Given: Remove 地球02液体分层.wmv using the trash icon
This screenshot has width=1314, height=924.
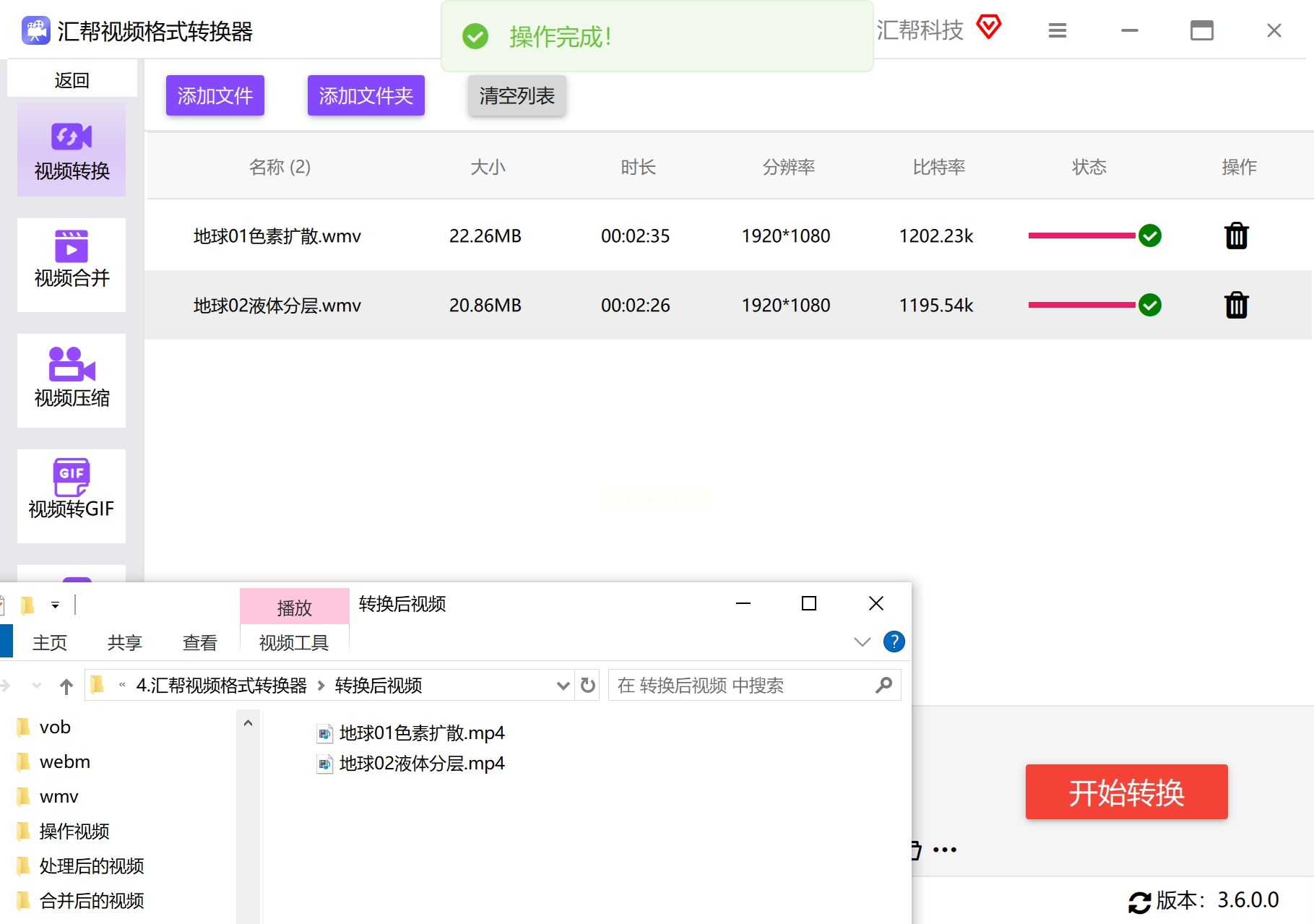Looking at the screenshot, I should (x=1236, y=305).
